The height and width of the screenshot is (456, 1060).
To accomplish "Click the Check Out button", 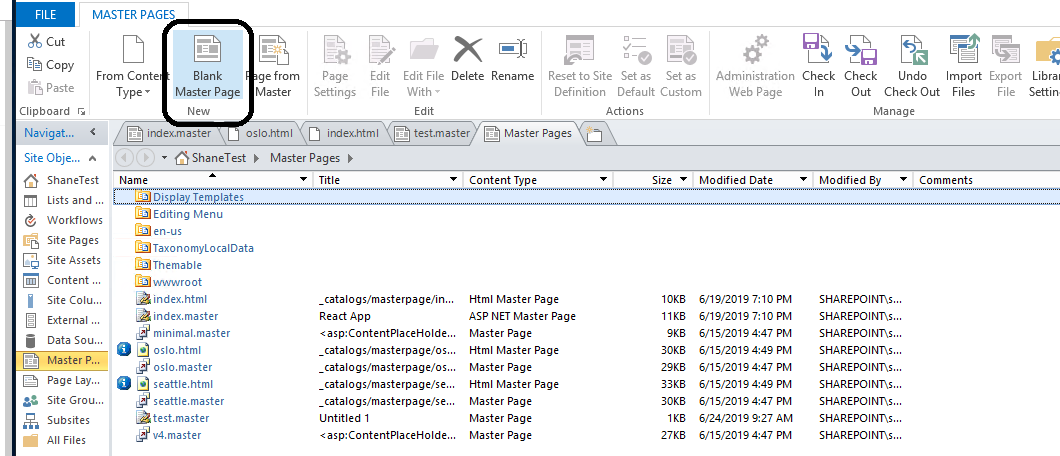I will point(861,66).
